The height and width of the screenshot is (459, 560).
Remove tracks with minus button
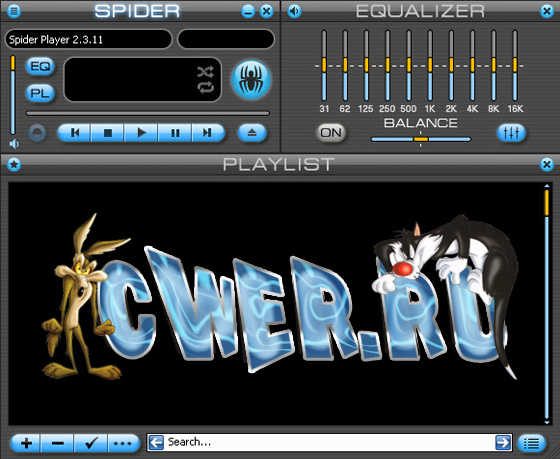coord(58,444)
